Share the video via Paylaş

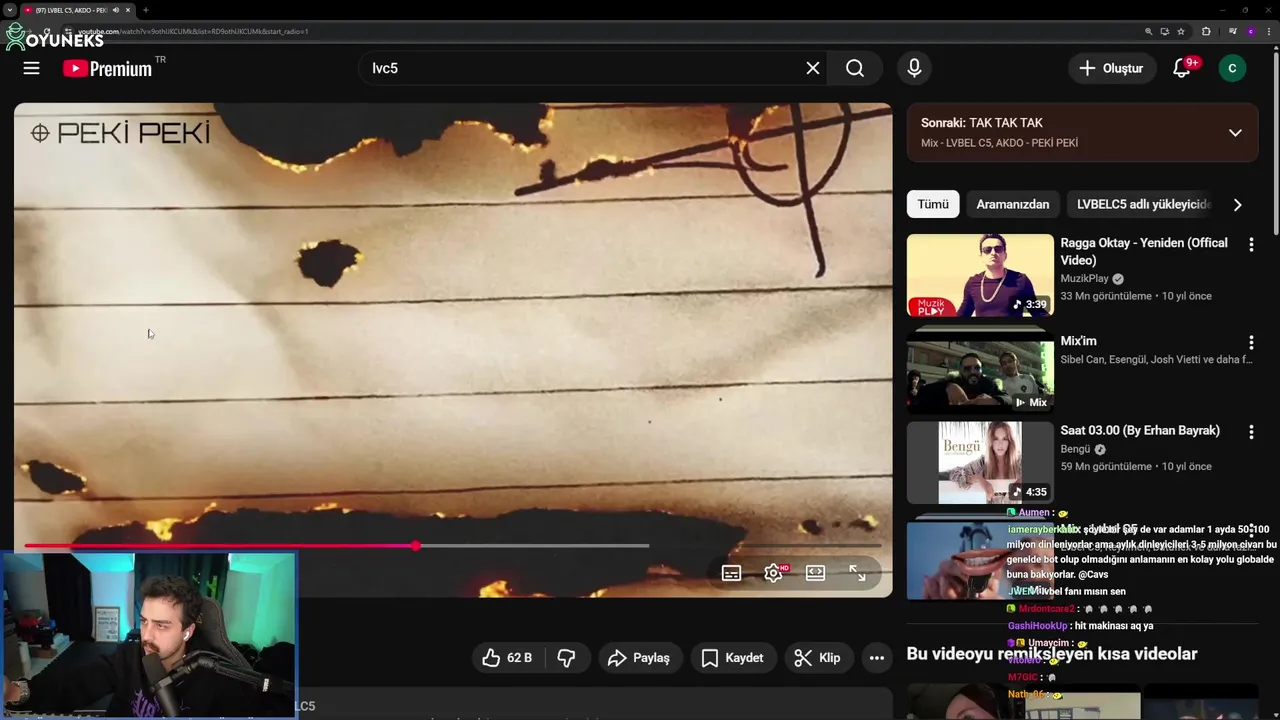click(x=639, y=658)
